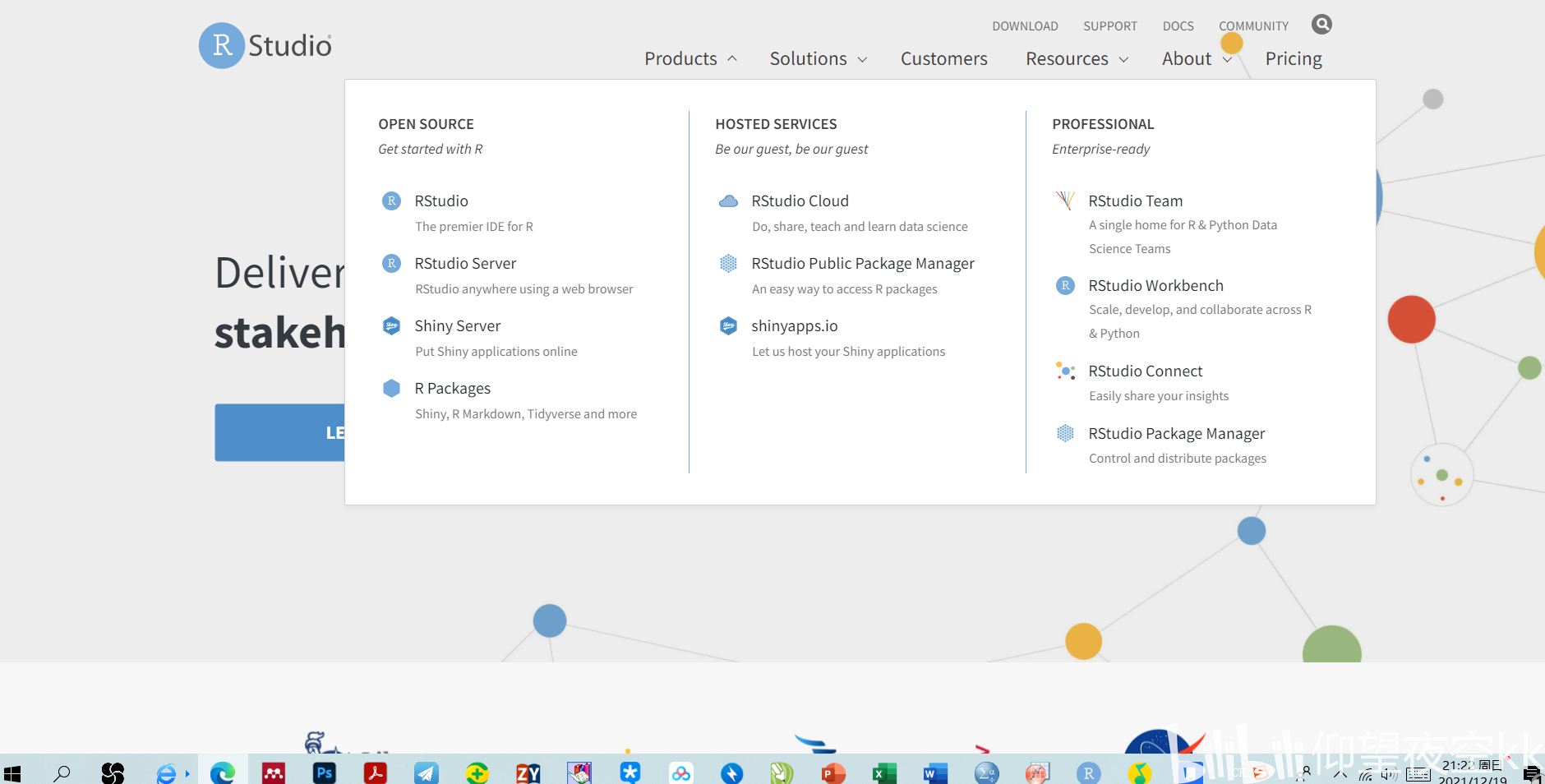Click "Put Shiny applications online" description
The image size is (1545, 784).
(496, 352)
